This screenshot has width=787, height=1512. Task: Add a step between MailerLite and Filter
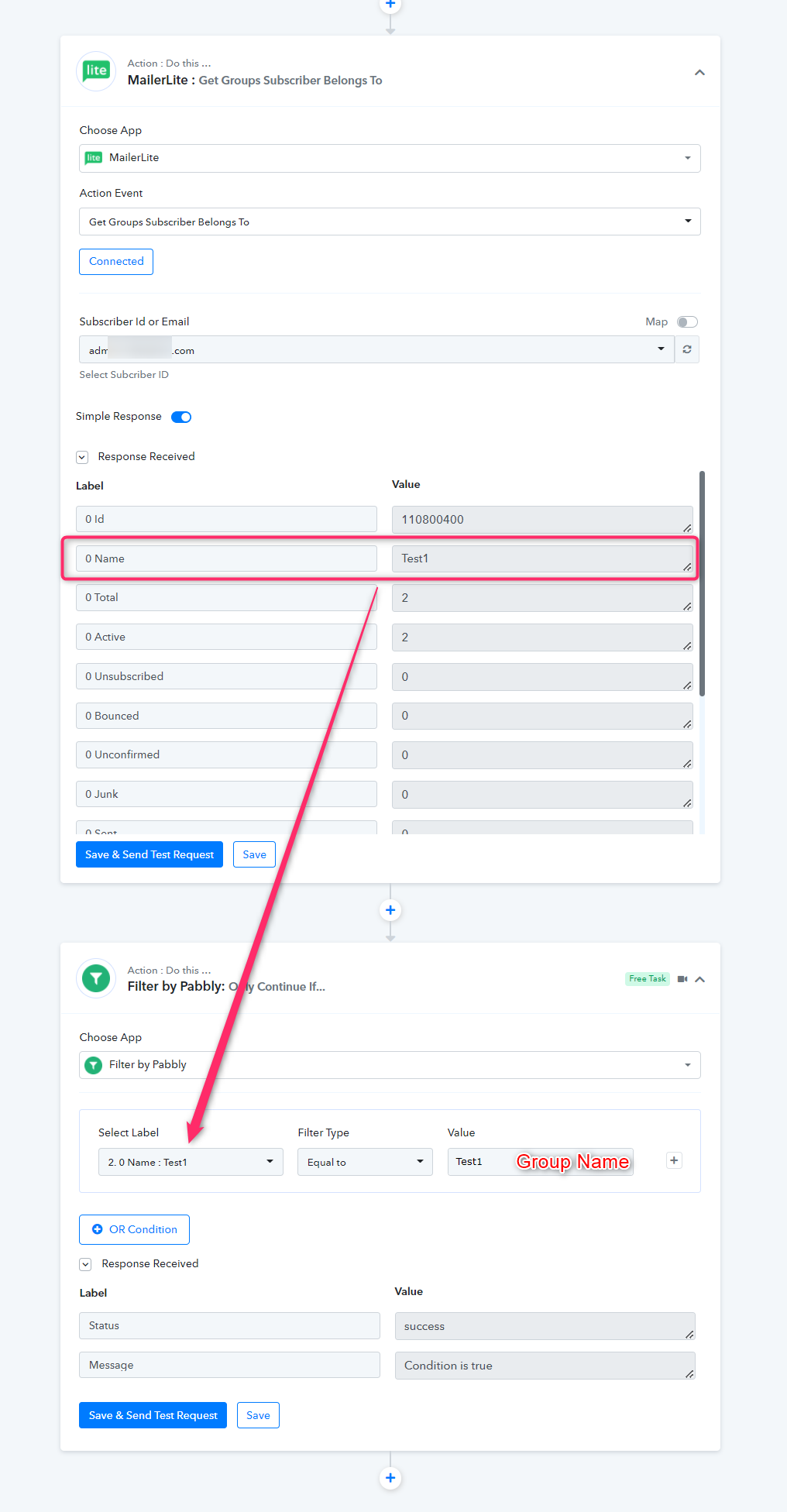click(x=390, y=910)
